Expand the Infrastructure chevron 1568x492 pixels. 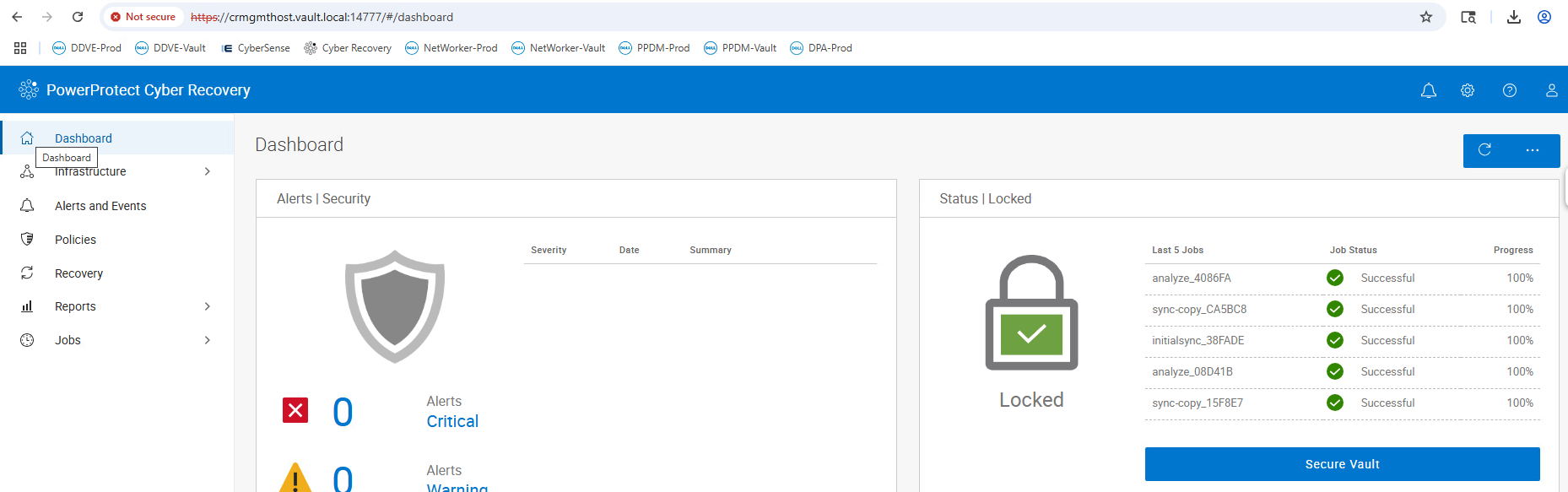[208, 171]
